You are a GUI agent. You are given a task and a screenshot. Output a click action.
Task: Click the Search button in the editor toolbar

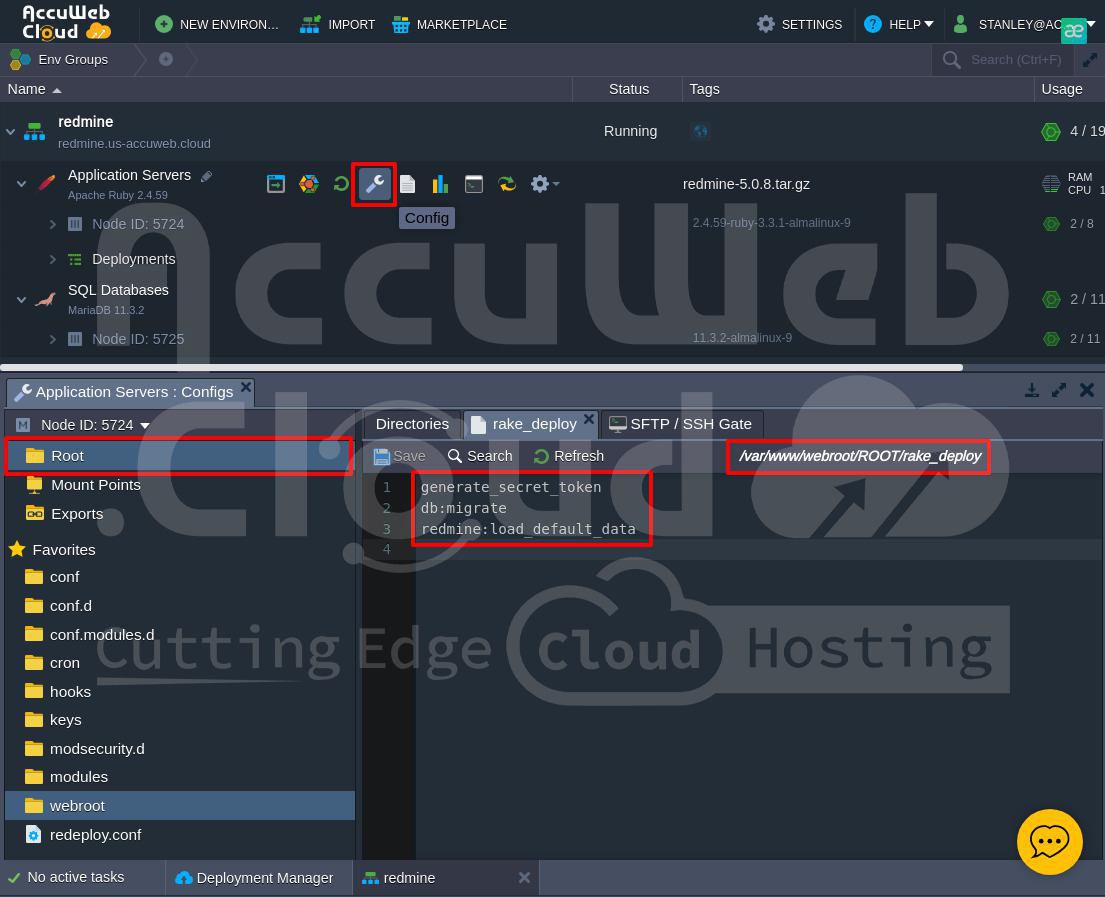(480, 456)
